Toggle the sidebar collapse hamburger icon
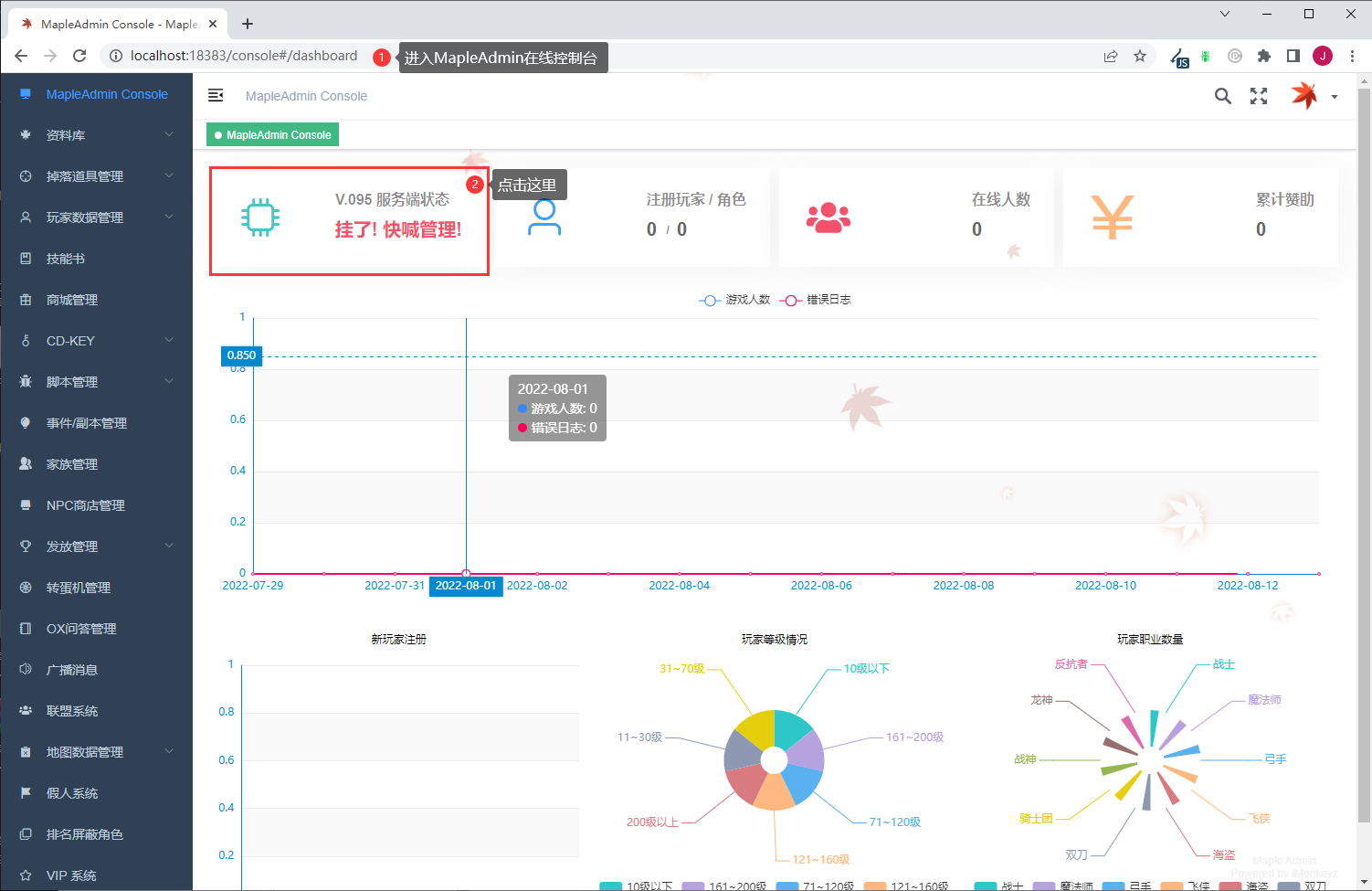The width and height of the screenshot is (1372, 891). click(x=216, y=96)
